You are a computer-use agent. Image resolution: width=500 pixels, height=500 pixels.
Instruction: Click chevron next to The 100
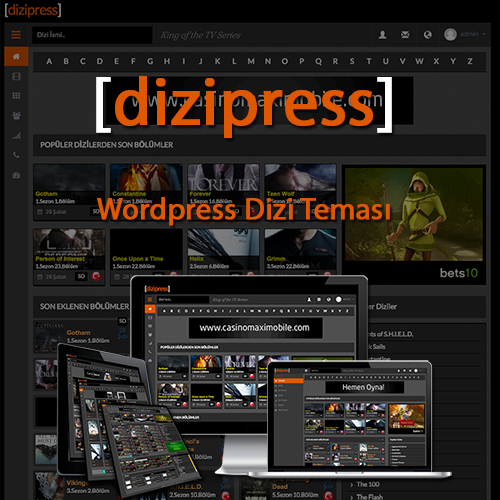point(352,485)
